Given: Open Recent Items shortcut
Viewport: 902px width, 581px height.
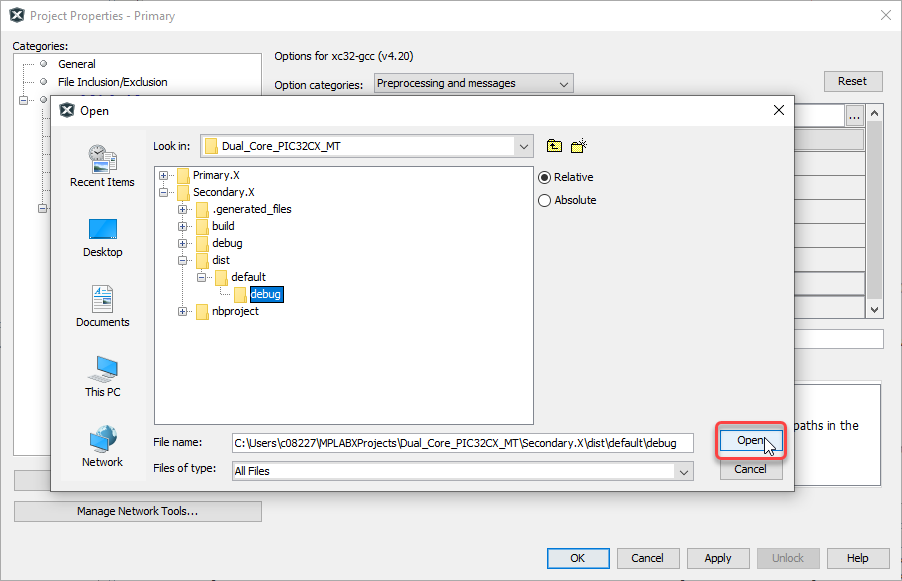Looking at the screenshot, I should pos(102,166).
